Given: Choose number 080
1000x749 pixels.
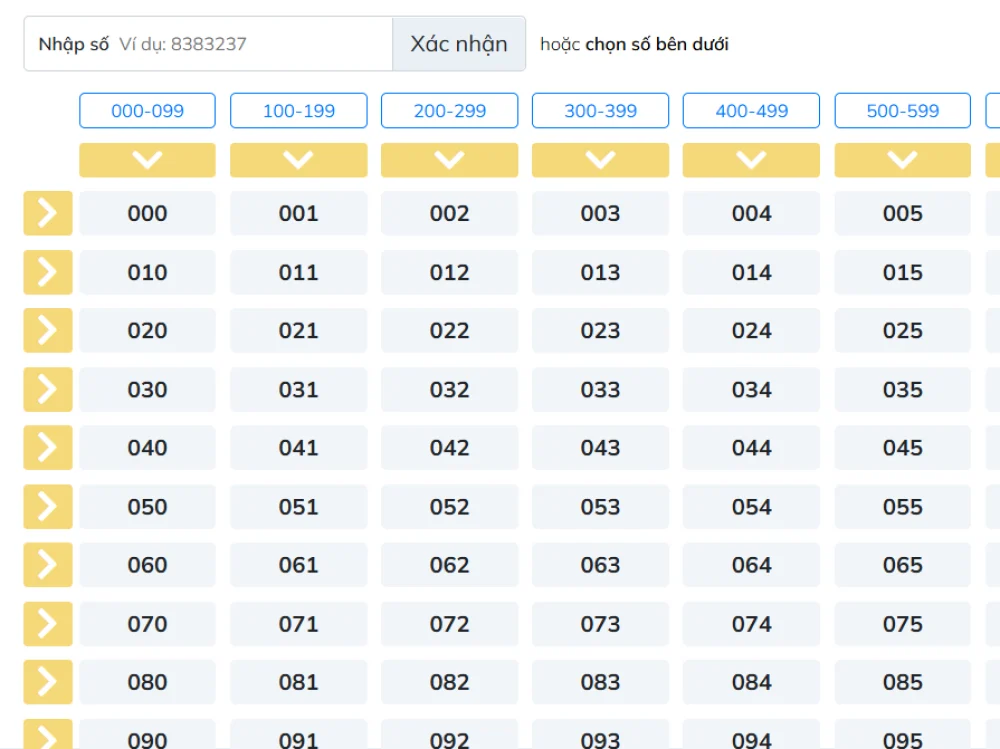Looking at the screenshot, I should 147,682.
